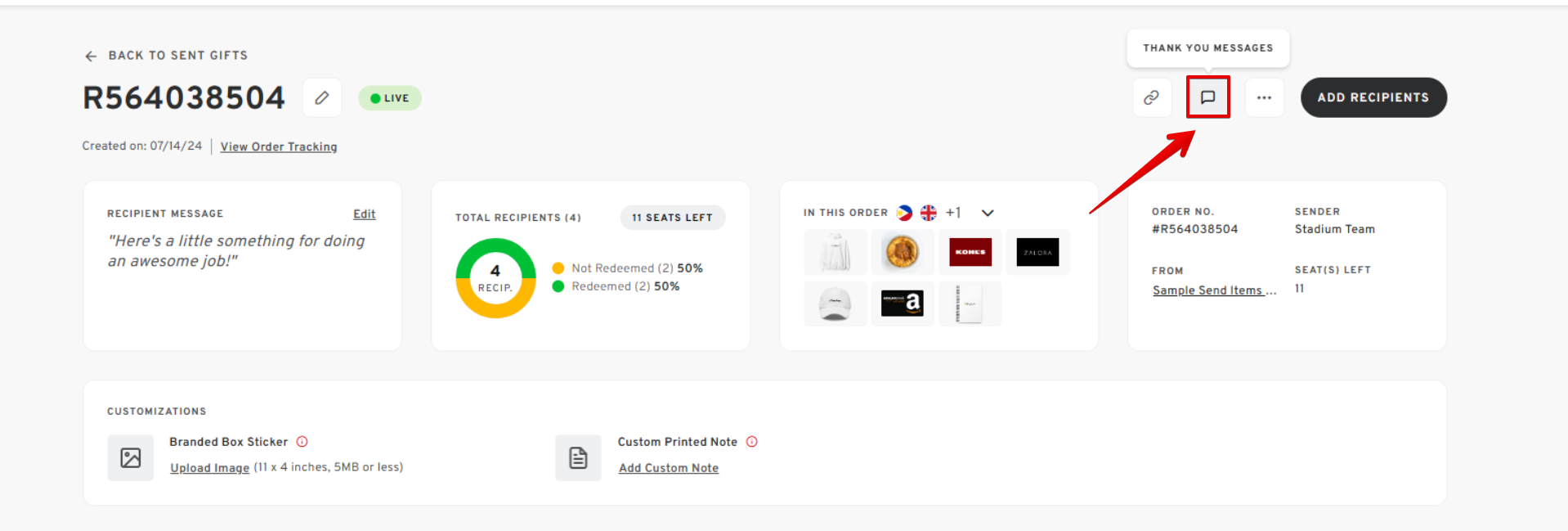Click the +1 additional countries indicator

point(953,213)
